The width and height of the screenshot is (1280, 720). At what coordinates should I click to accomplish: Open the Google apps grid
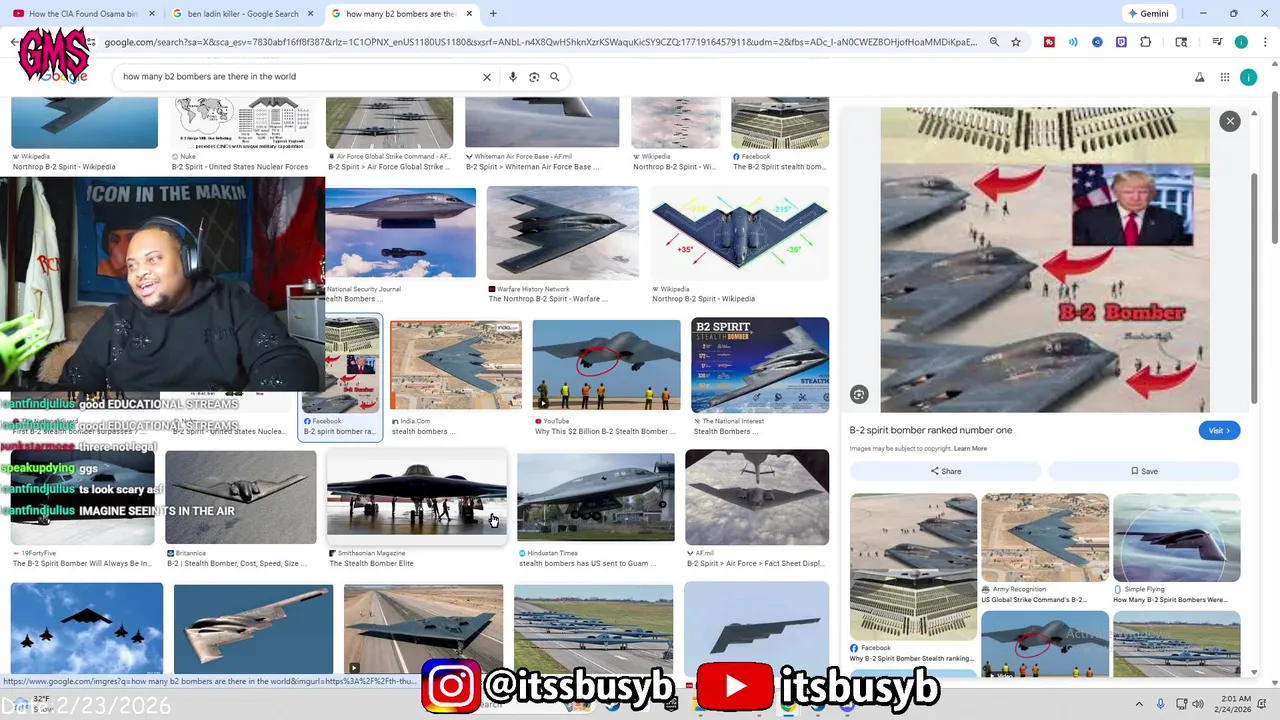pos(1225,77)
